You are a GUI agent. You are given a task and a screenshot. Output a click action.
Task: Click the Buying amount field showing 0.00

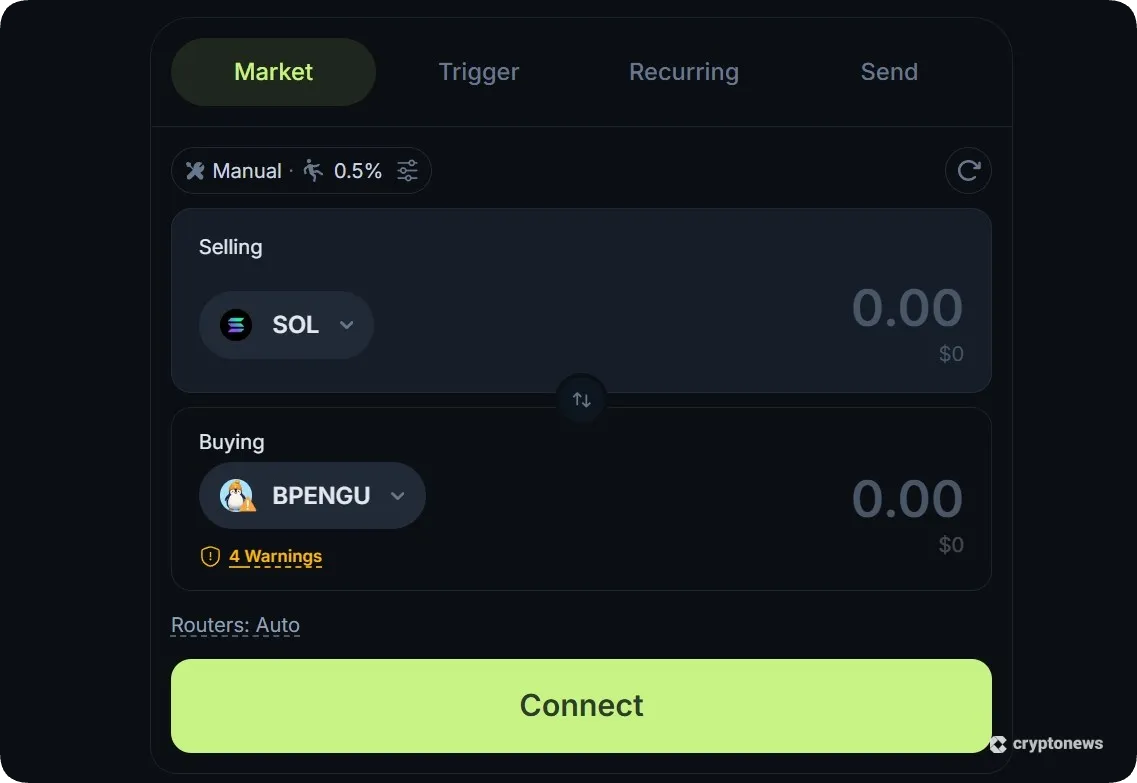point(906,498)
